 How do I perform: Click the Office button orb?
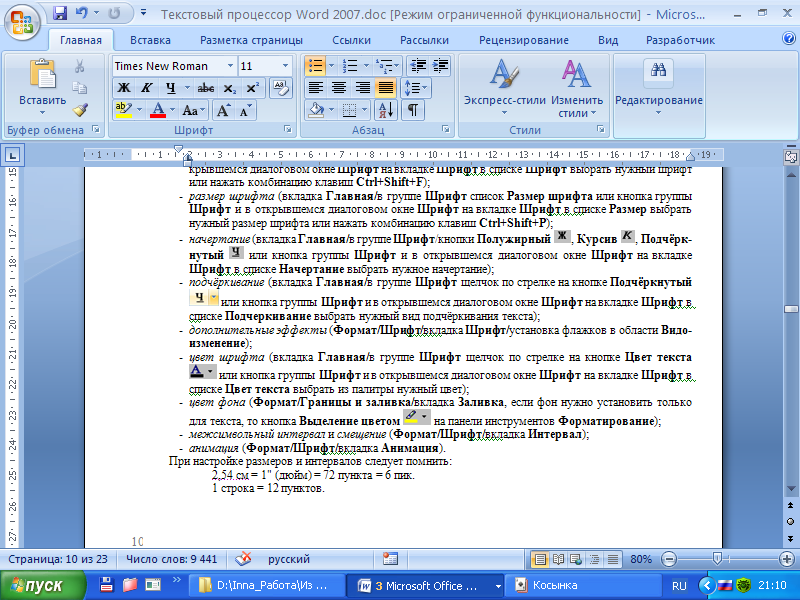pos(21,21)
